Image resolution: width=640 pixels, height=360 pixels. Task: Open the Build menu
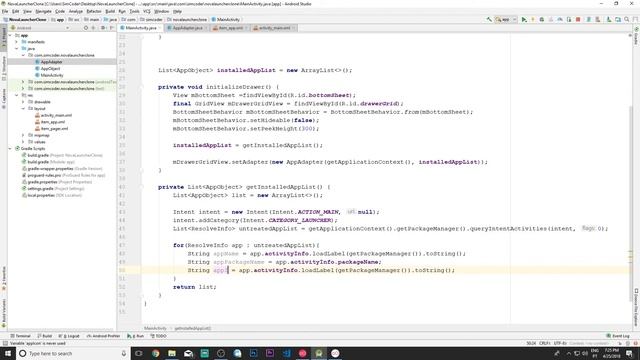(110, 11)
